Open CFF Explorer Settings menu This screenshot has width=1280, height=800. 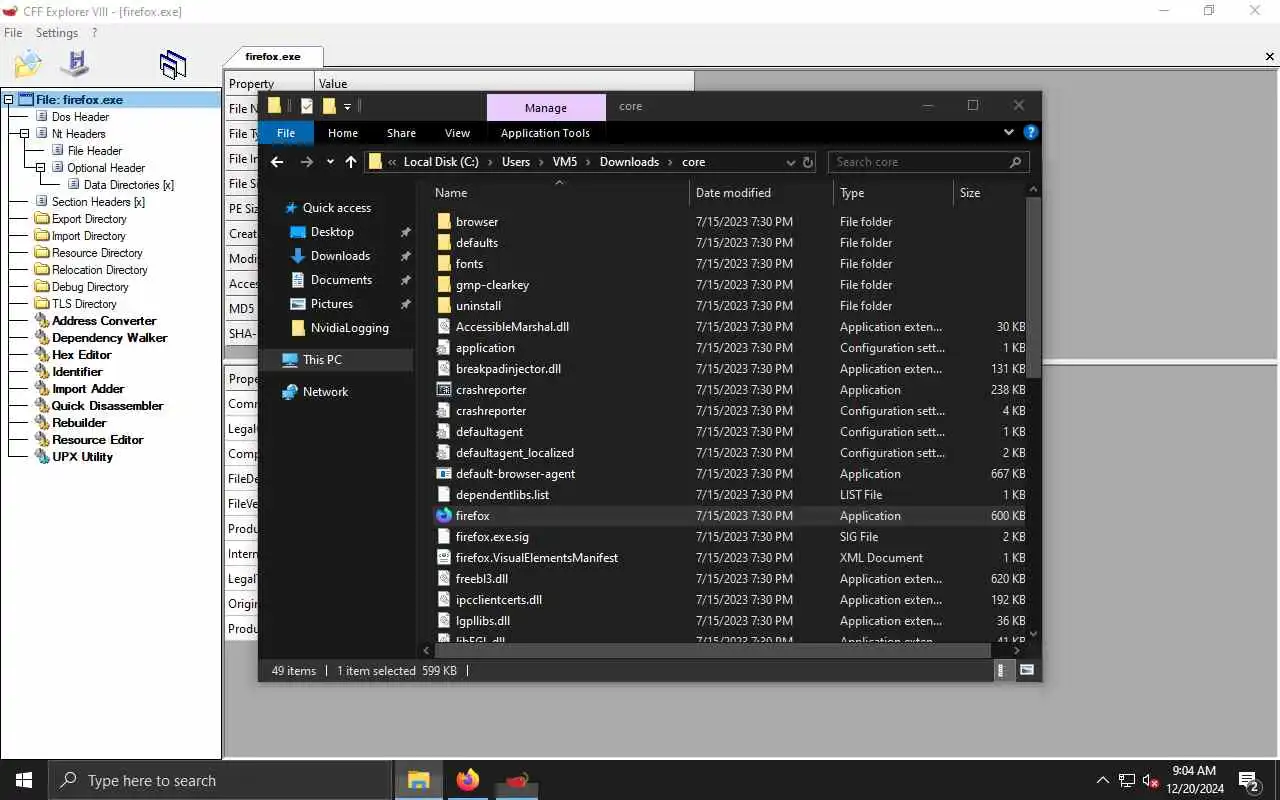[x=57, y=33]
